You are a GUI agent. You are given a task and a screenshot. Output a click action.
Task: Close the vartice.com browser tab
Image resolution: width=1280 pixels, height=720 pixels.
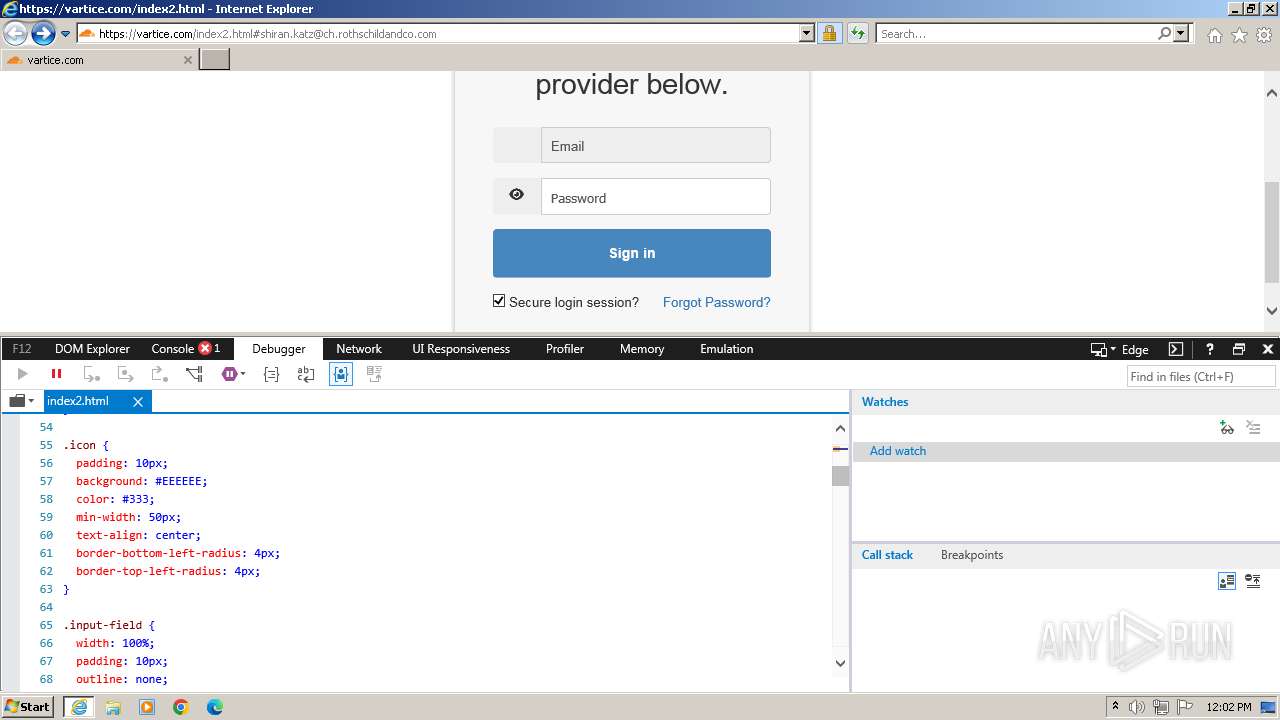(x=187, y=60)
